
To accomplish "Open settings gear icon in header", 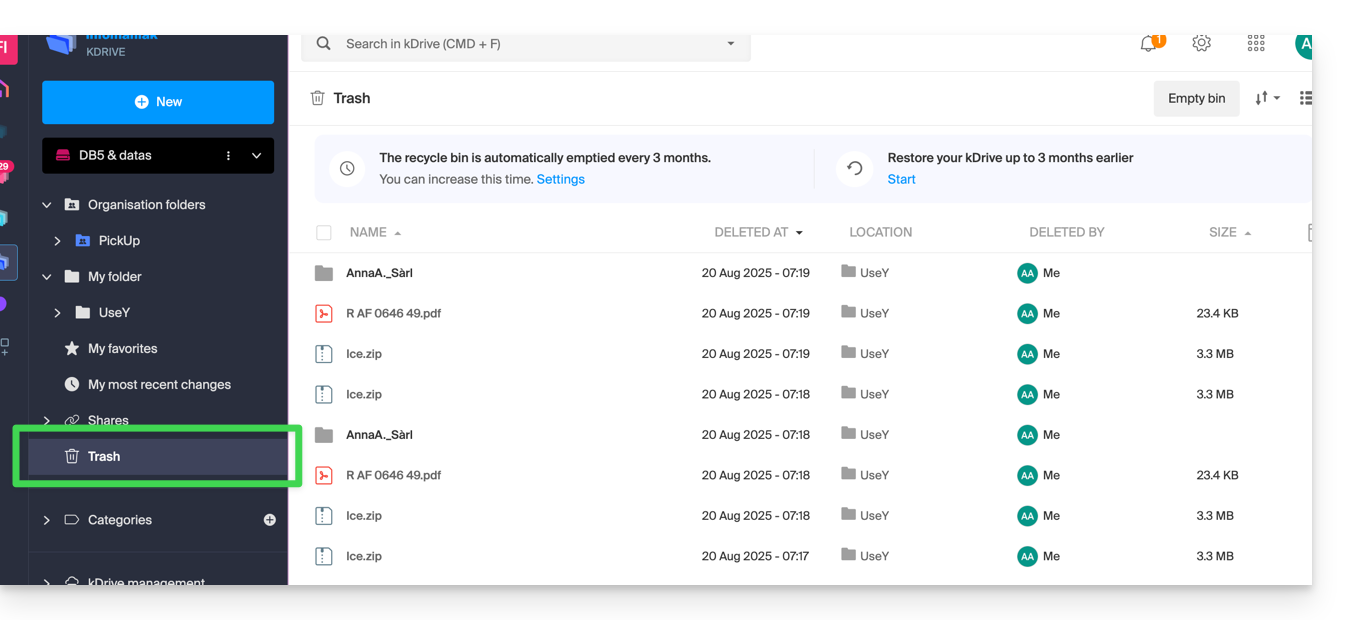I will (x=1201, y=44).
